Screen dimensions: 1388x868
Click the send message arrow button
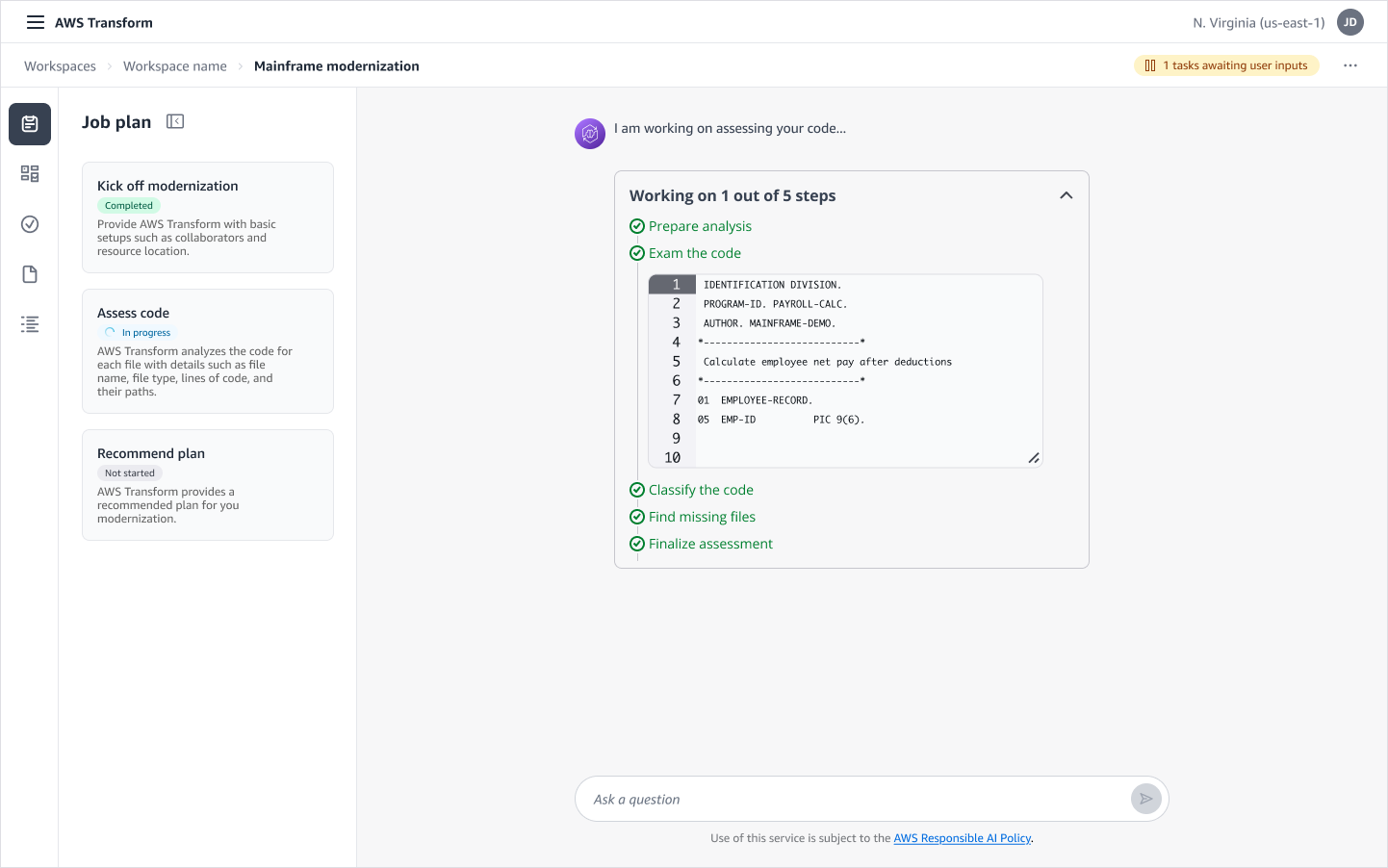pos(1145,799)
